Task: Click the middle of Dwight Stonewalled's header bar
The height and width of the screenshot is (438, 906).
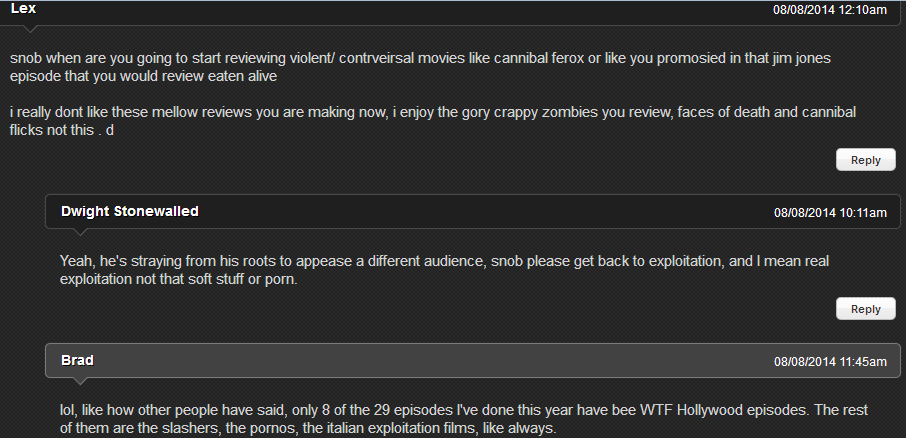Action: click(473, 211)
